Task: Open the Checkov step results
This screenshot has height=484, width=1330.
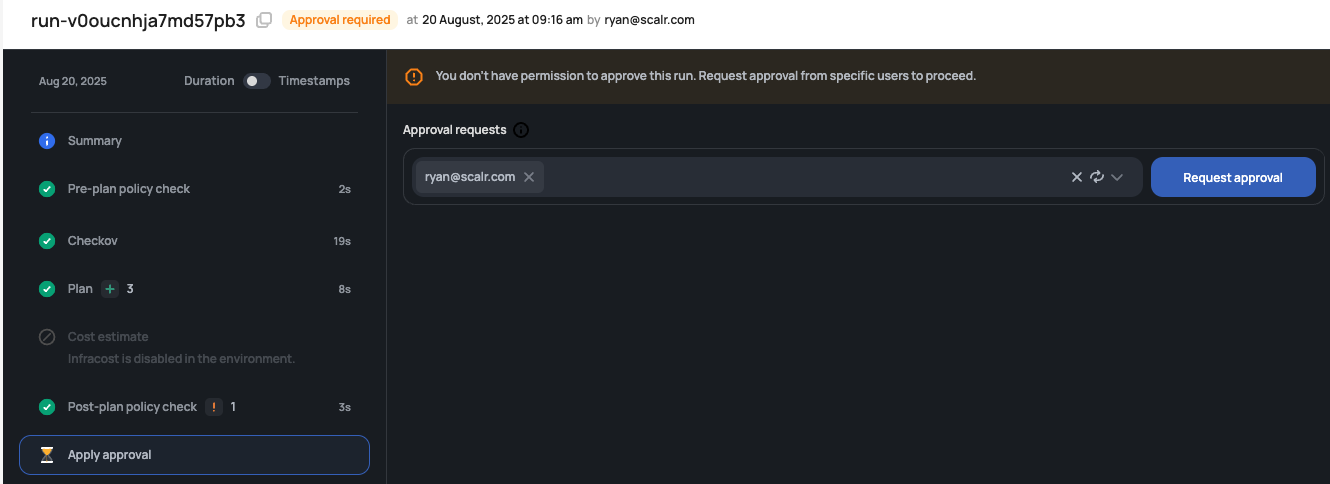Action: tap(194, 241)
